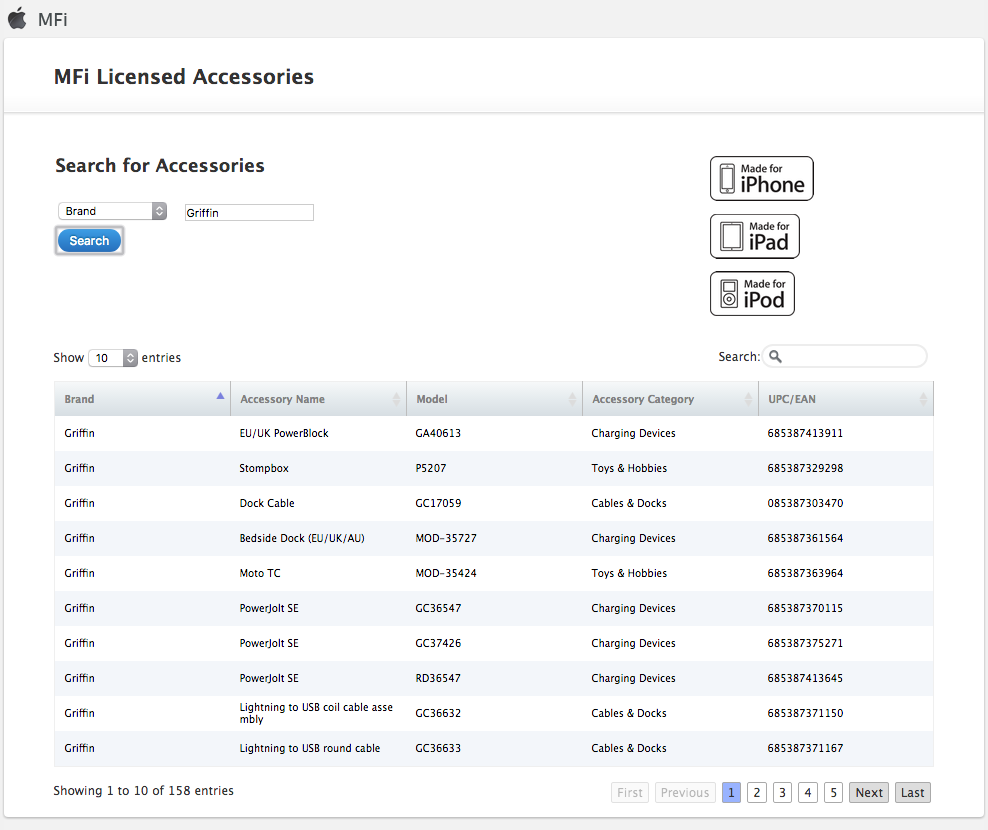This screenshot has width=988, height=830.
Task: Click the Made for iPhone badge
Action: (x=761, y=178)
